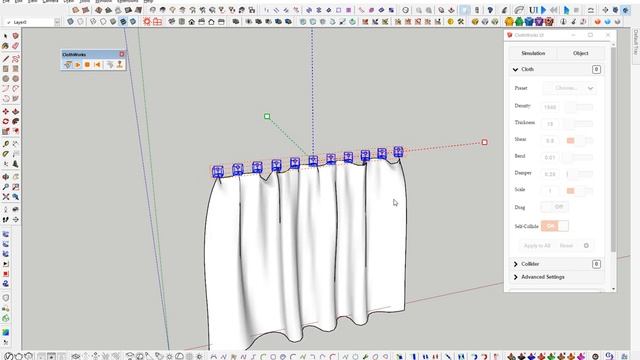Image resolution: width=640 pixels, height=360 pixels.
Task: Select the Freehand drawing tool
Action: pos(16,59)
